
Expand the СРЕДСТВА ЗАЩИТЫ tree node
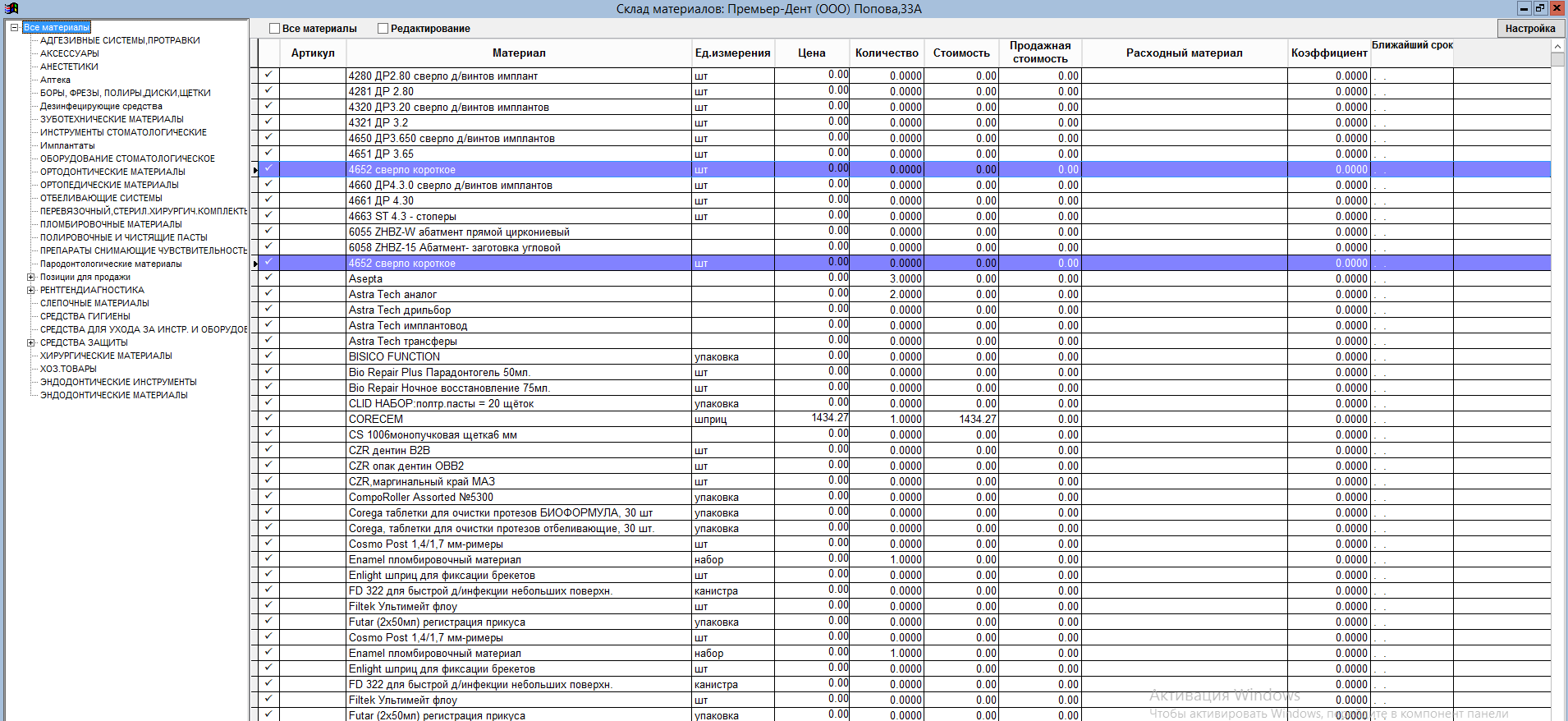coord(30,343)
